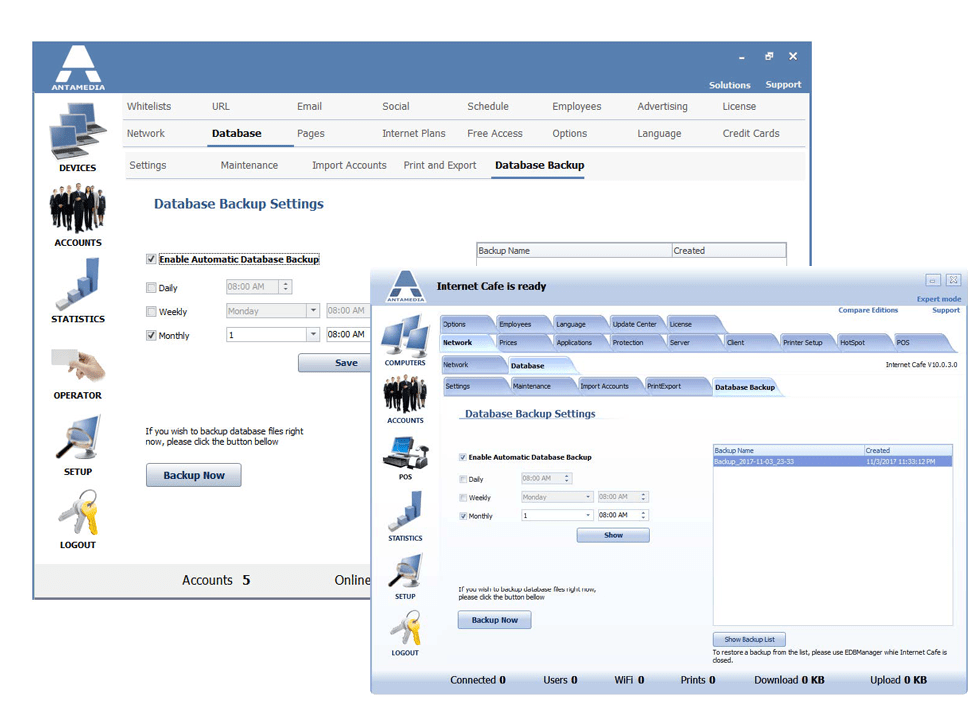The height and width of the screenshot is (709, 979).
Task: Click Backup Now in Internet Cafe window
Action: [x=494, y=620]
